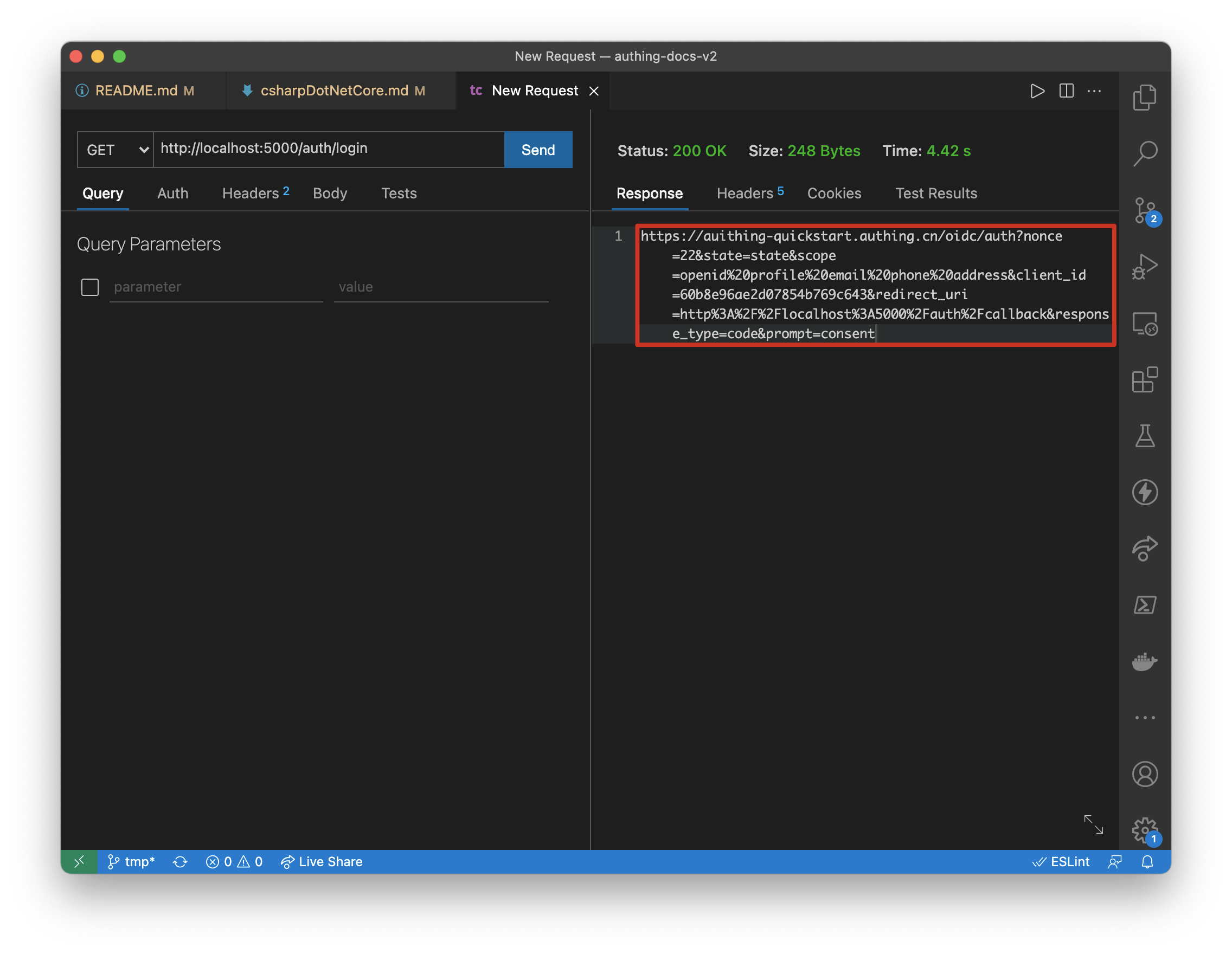
Task: Click the expand response arrows icon
Action: 1093,824
